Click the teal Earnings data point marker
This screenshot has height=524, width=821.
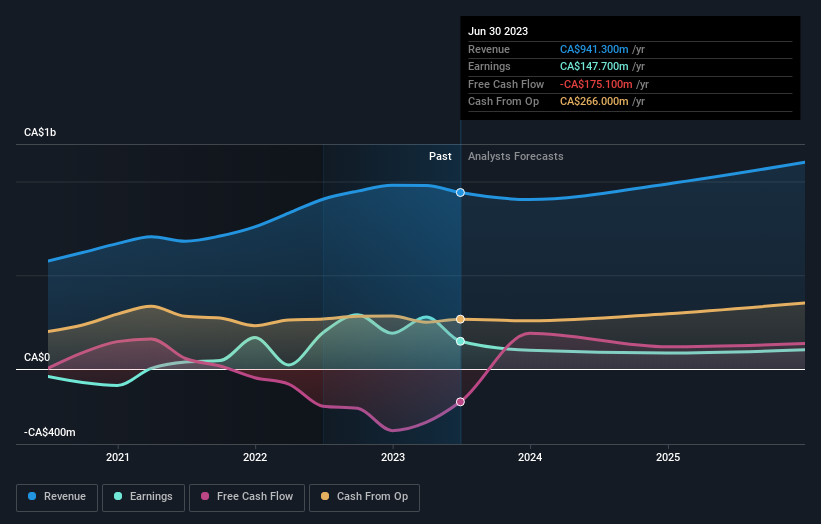(x=460, y=341)
